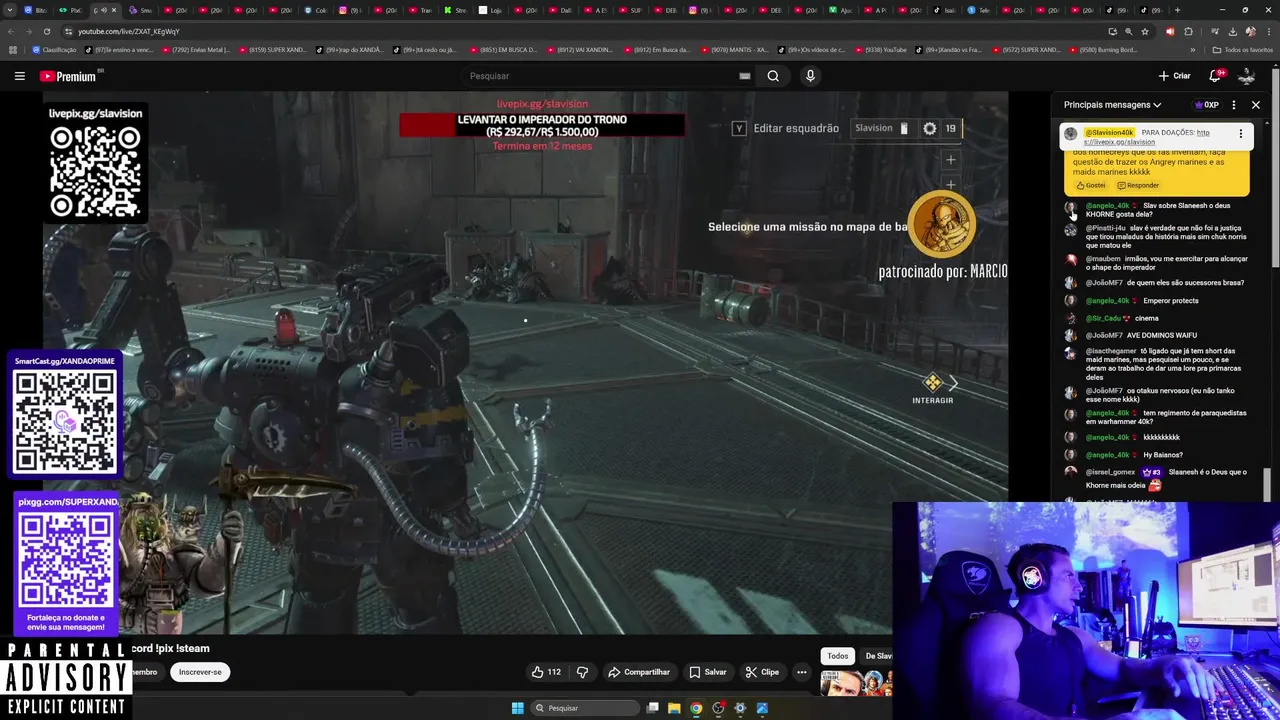The height and width of the screenshot is (720, 1280).
Task: Click @angelo_40k username on the Emperor protects message
Action: tap(1107, 300)
